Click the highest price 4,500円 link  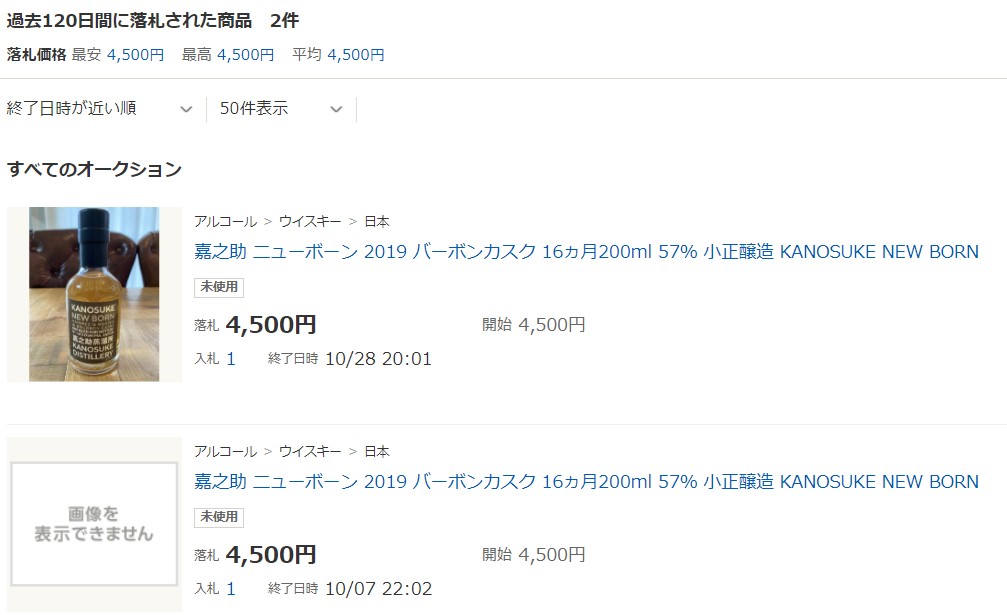(x=245, y=55)
